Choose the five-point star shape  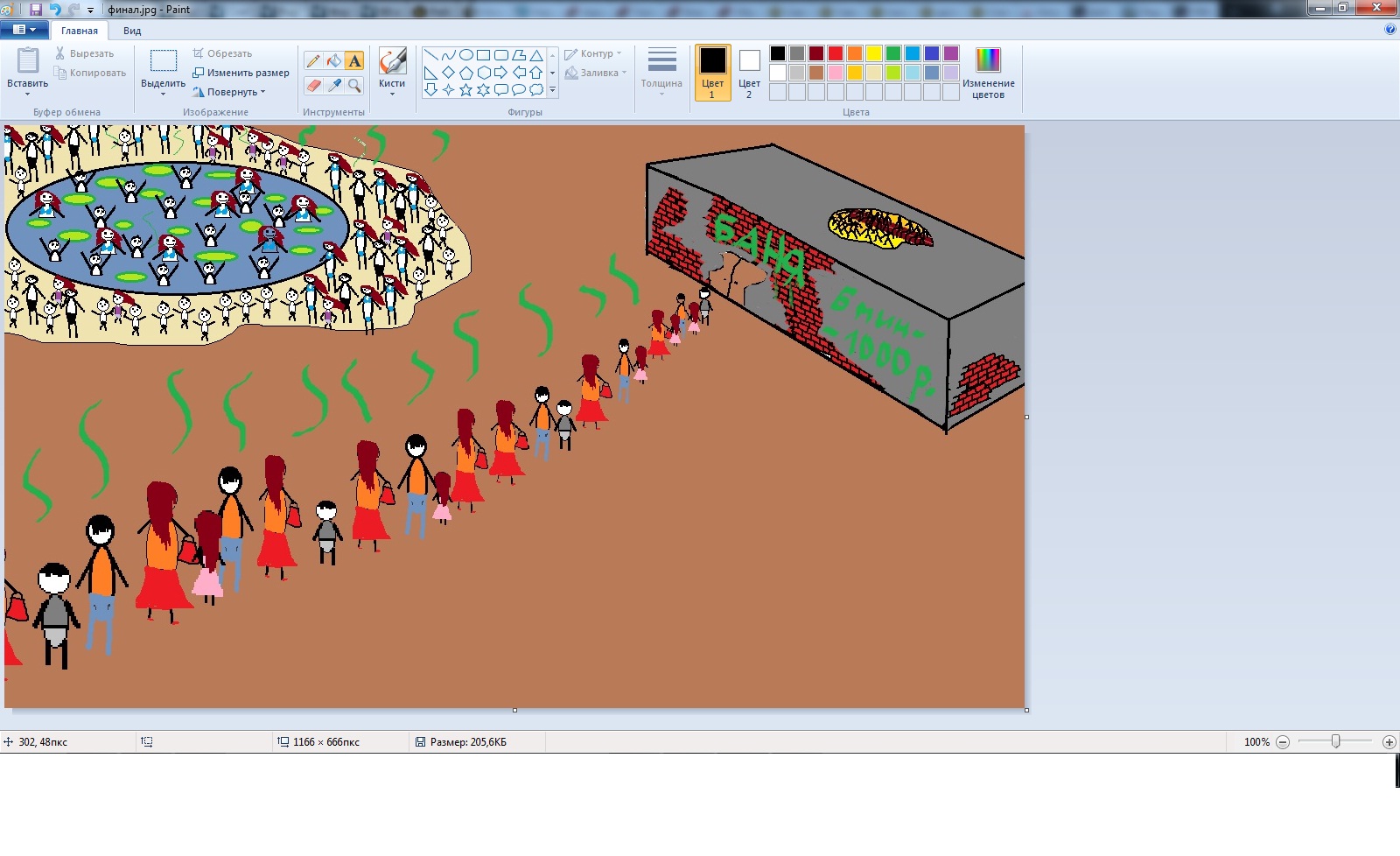(465, 90)
